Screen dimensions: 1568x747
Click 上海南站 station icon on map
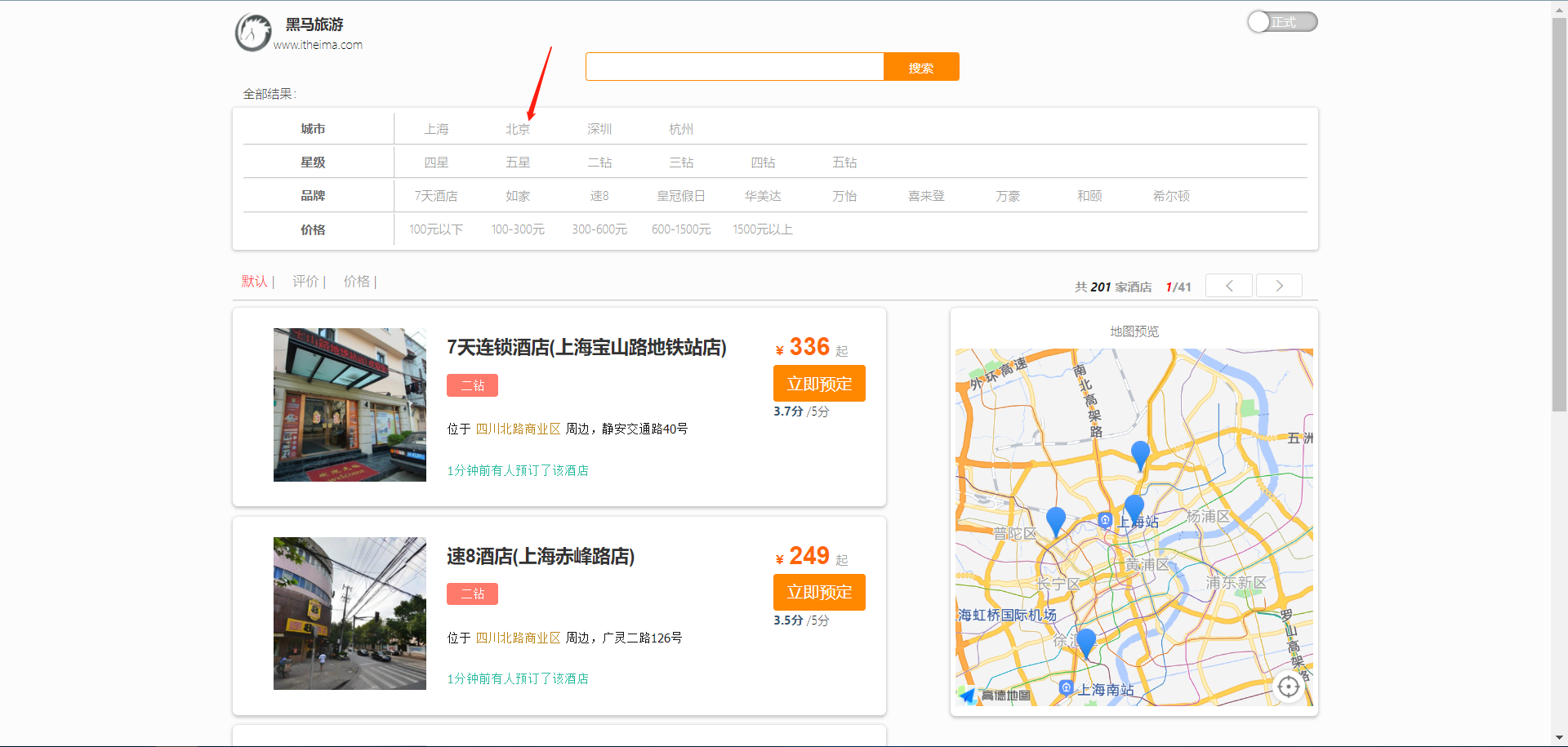(1066, 687)
